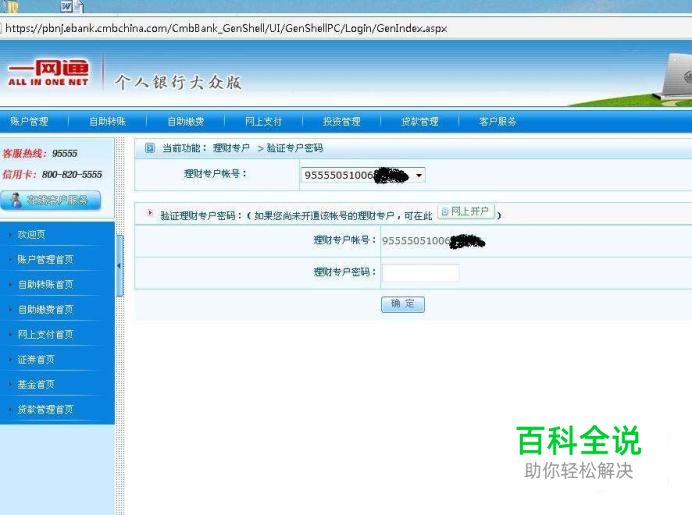Click the 一网通 All In One Net logo

[x=49, y=73]
